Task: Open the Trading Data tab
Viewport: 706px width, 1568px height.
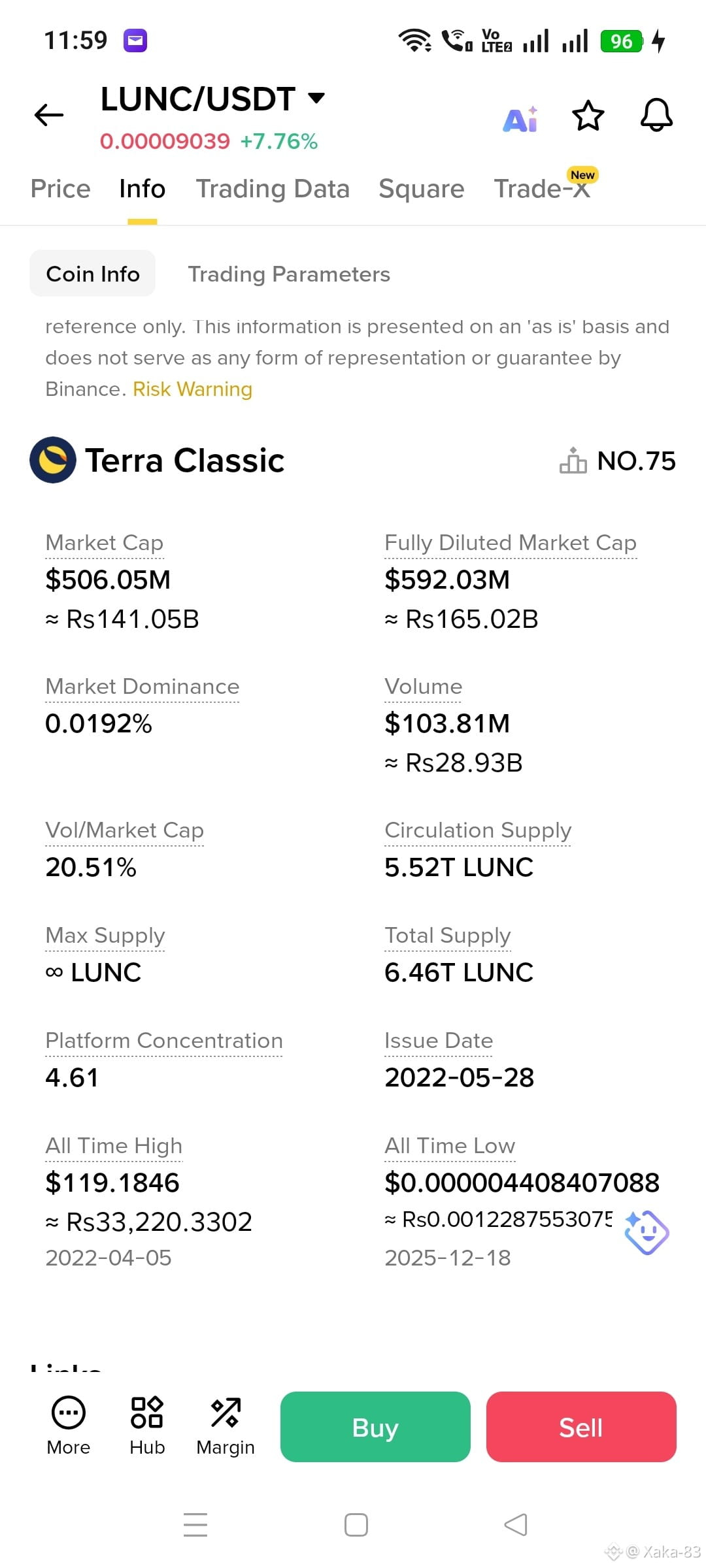Action: point(273,189)
